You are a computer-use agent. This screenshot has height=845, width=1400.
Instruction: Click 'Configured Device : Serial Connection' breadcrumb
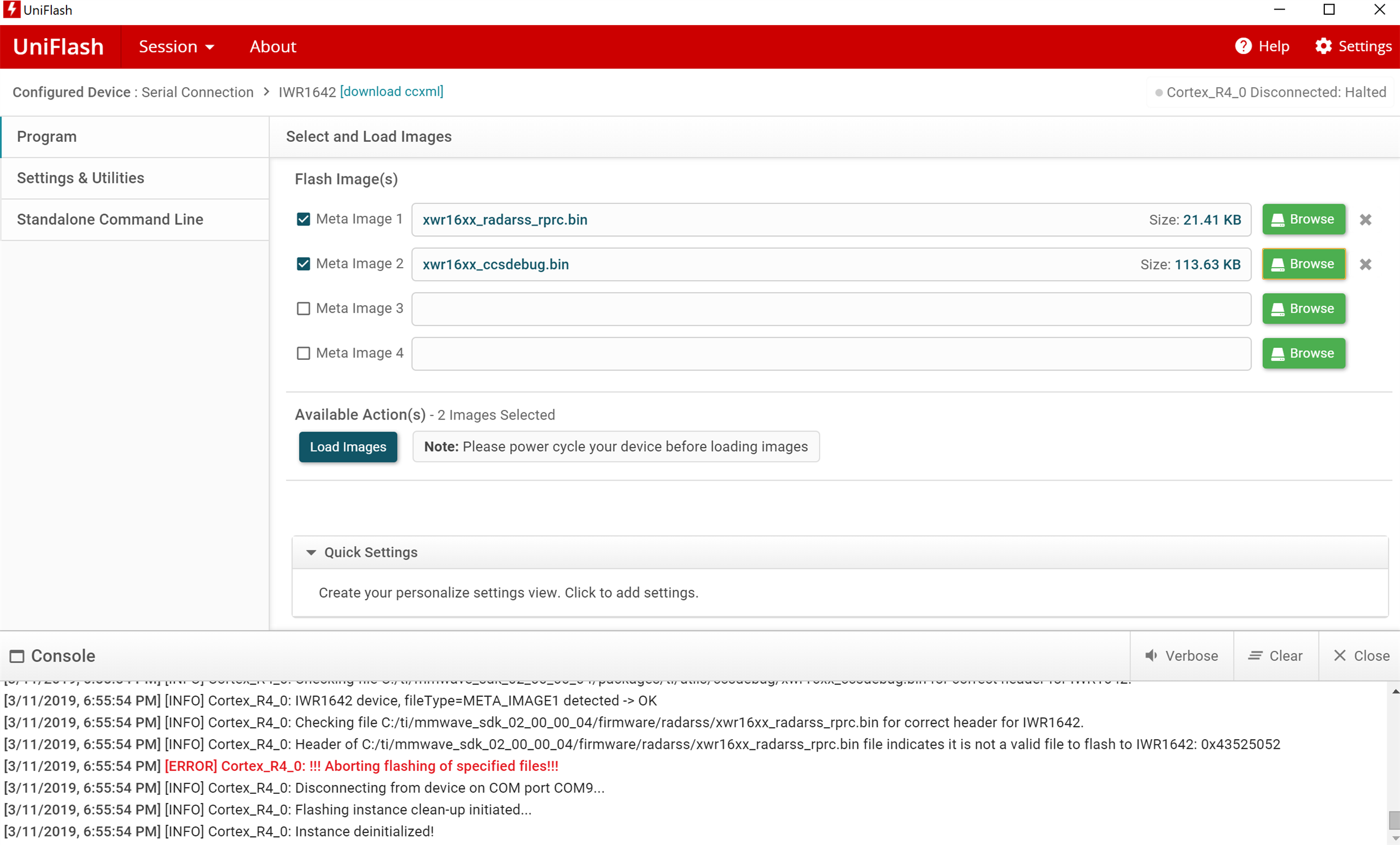(x=133, y=92)
